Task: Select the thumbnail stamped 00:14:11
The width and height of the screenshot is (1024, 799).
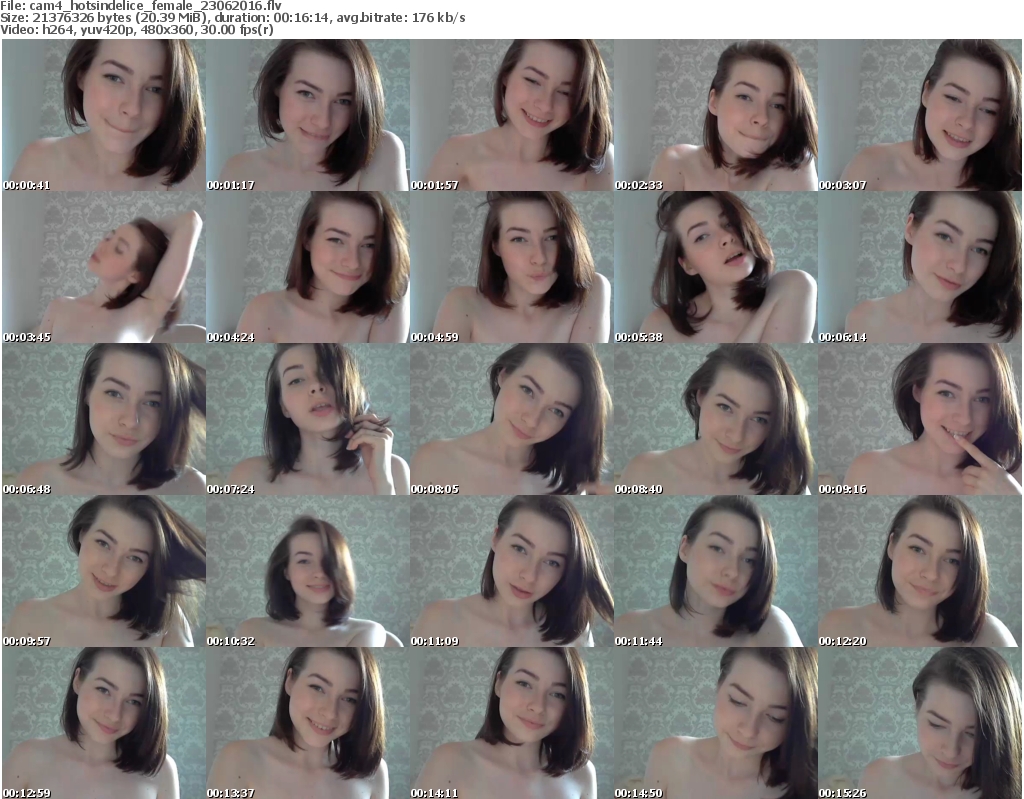Action: [x=512, y=723]
